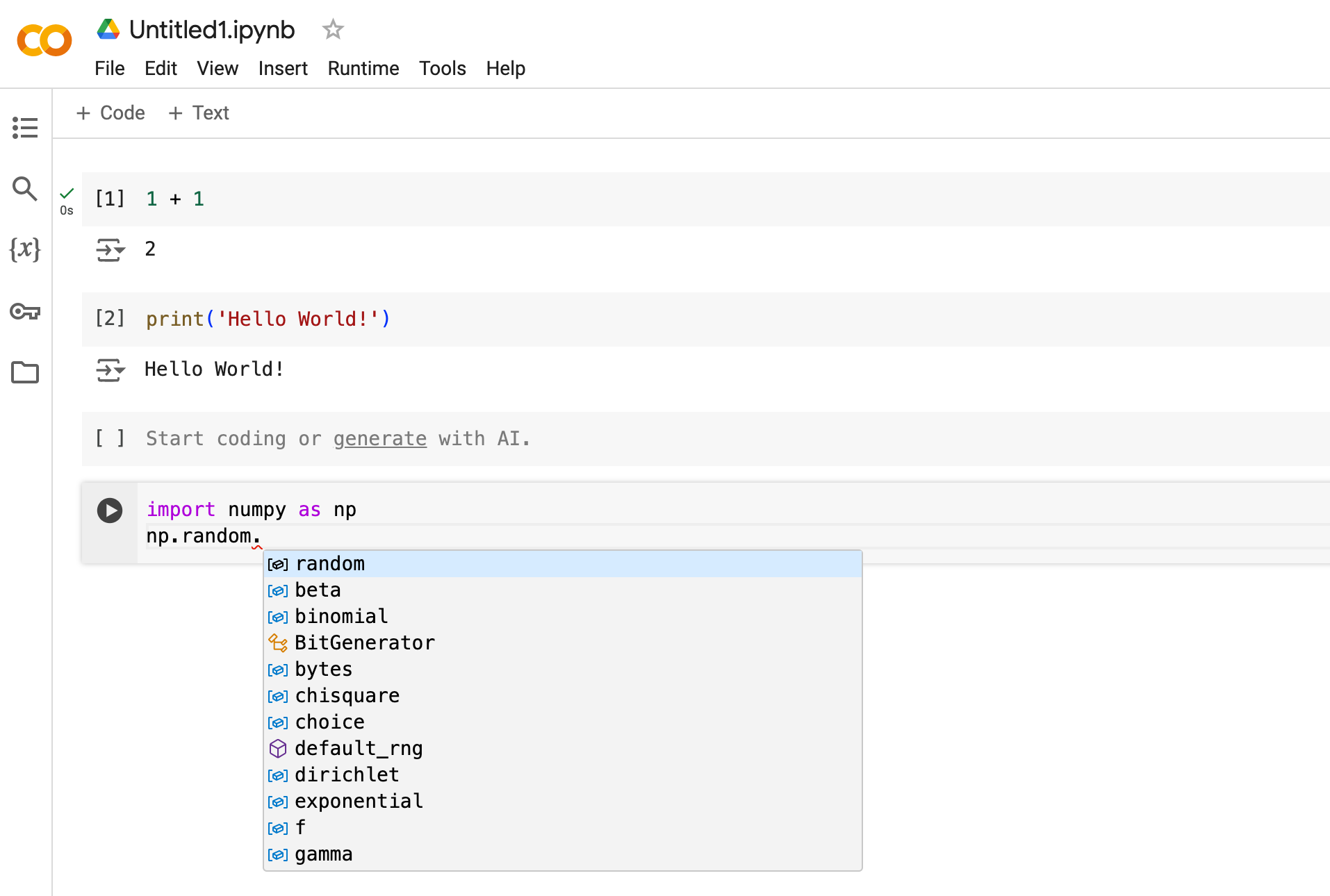
Task: Open the Help menu
Action: tap(505, 68)
